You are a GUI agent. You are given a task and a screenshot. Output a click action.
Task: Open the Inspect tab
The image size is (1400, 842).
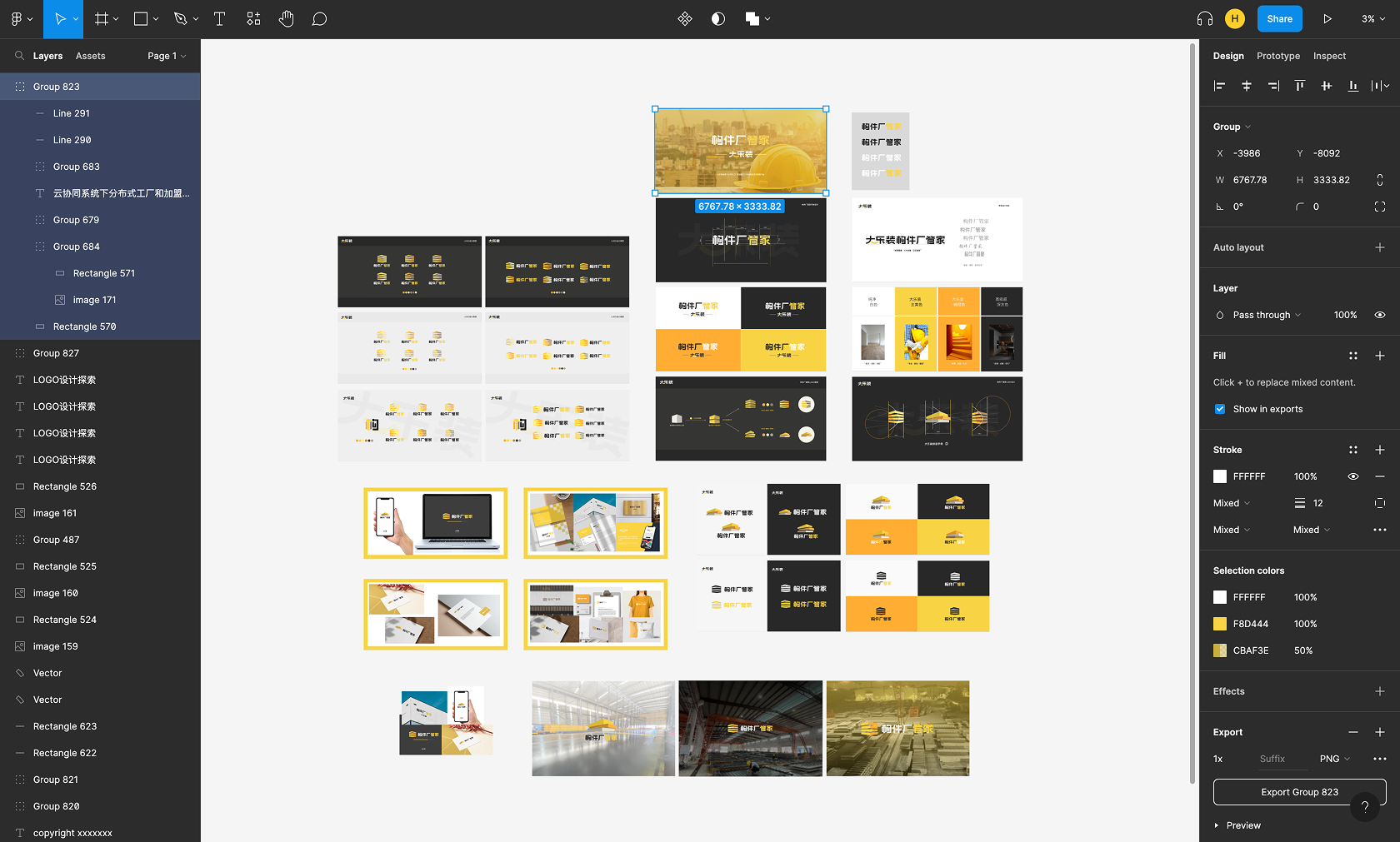(x=1329, y=56)
